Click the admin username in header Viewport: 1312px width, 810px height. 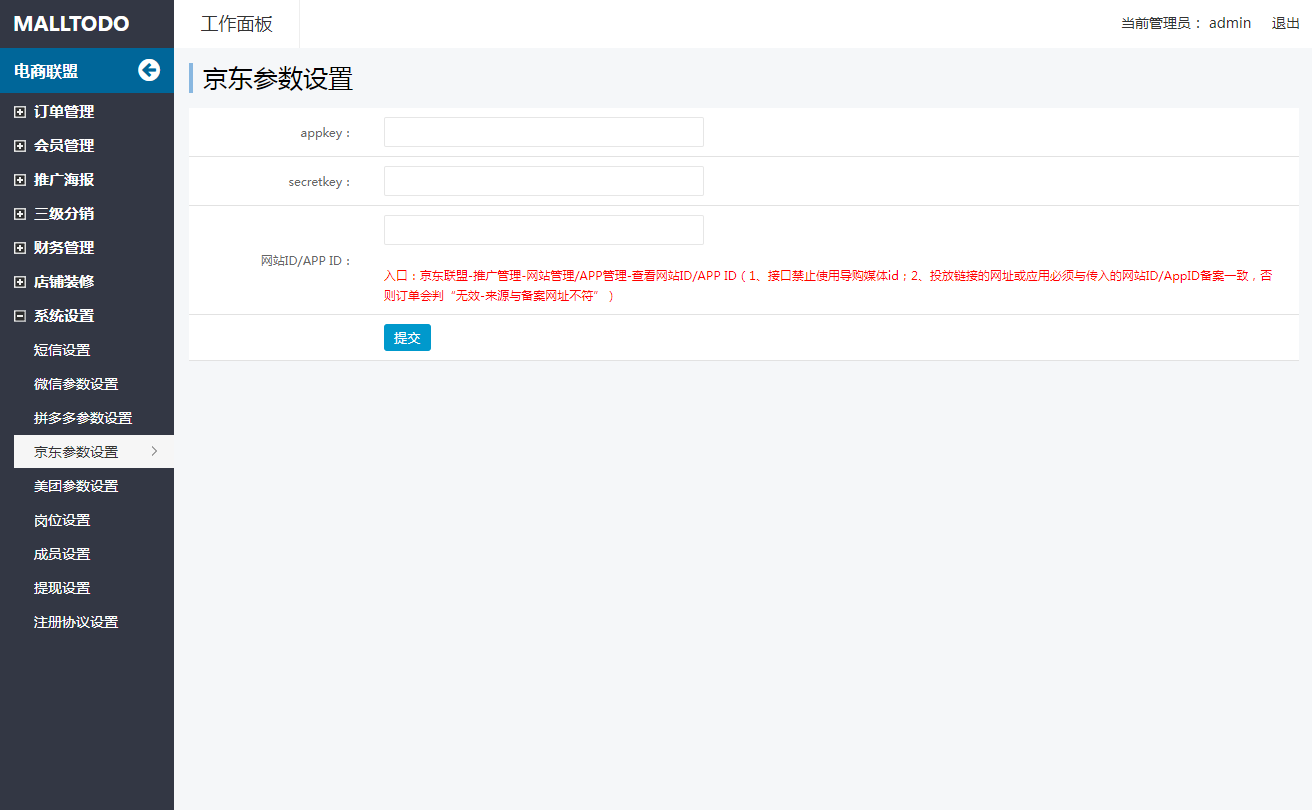click(x=1230, y=23)
